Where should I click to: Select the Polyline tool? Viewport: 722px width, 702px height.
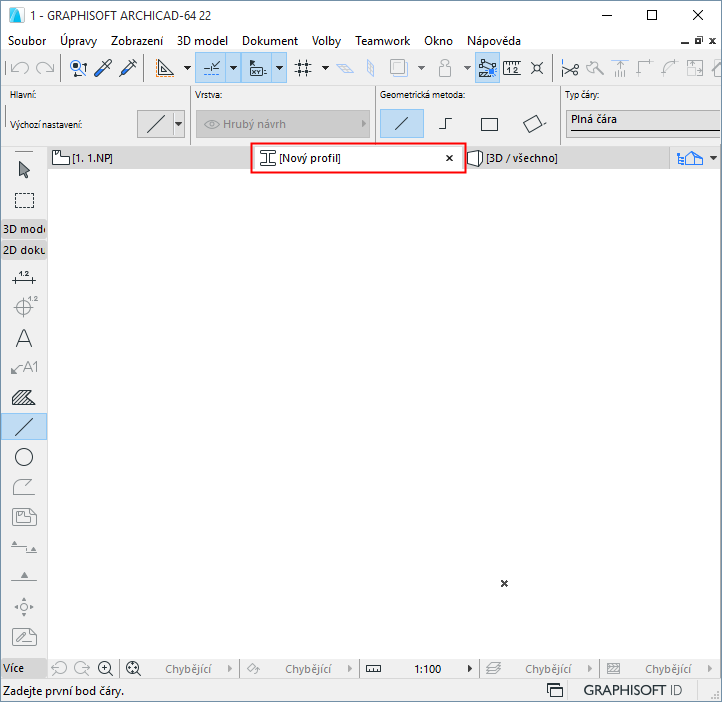pyautogui.click(x=24, y=487)
